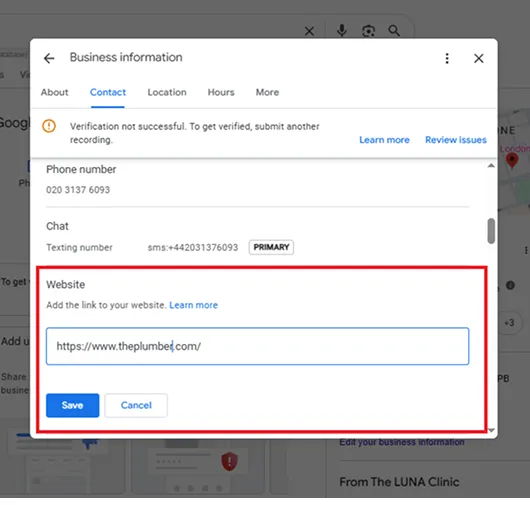The height and width of the screenshot is (505, 530).
Task: Open the three-dot more options menu
Action: (447, 58)
